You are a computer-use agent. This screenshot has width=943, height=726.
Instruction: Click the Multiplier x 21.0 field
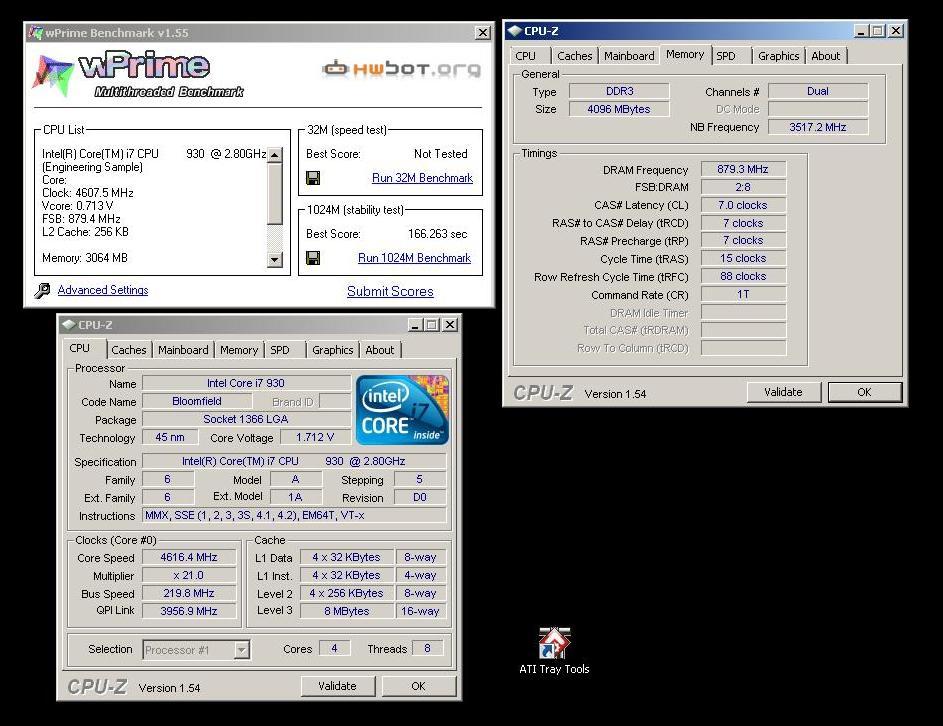(x=189, y=576)
